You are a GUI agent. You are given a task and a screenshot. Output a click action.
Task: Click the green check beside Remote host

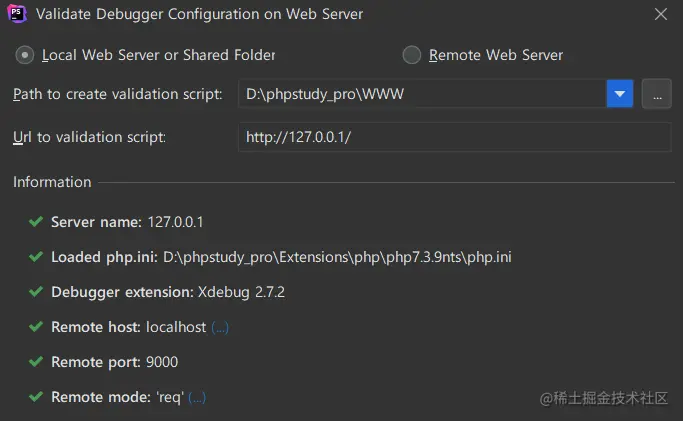click(36, 327)
